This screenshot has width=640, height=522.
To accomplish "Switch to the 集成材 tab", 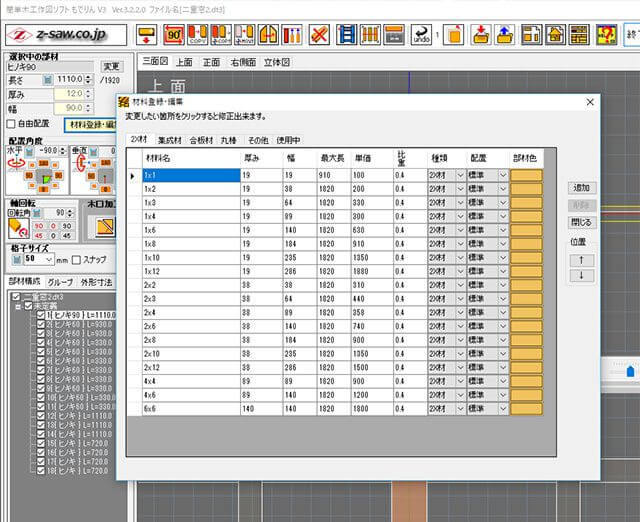I will click(170, 140).
